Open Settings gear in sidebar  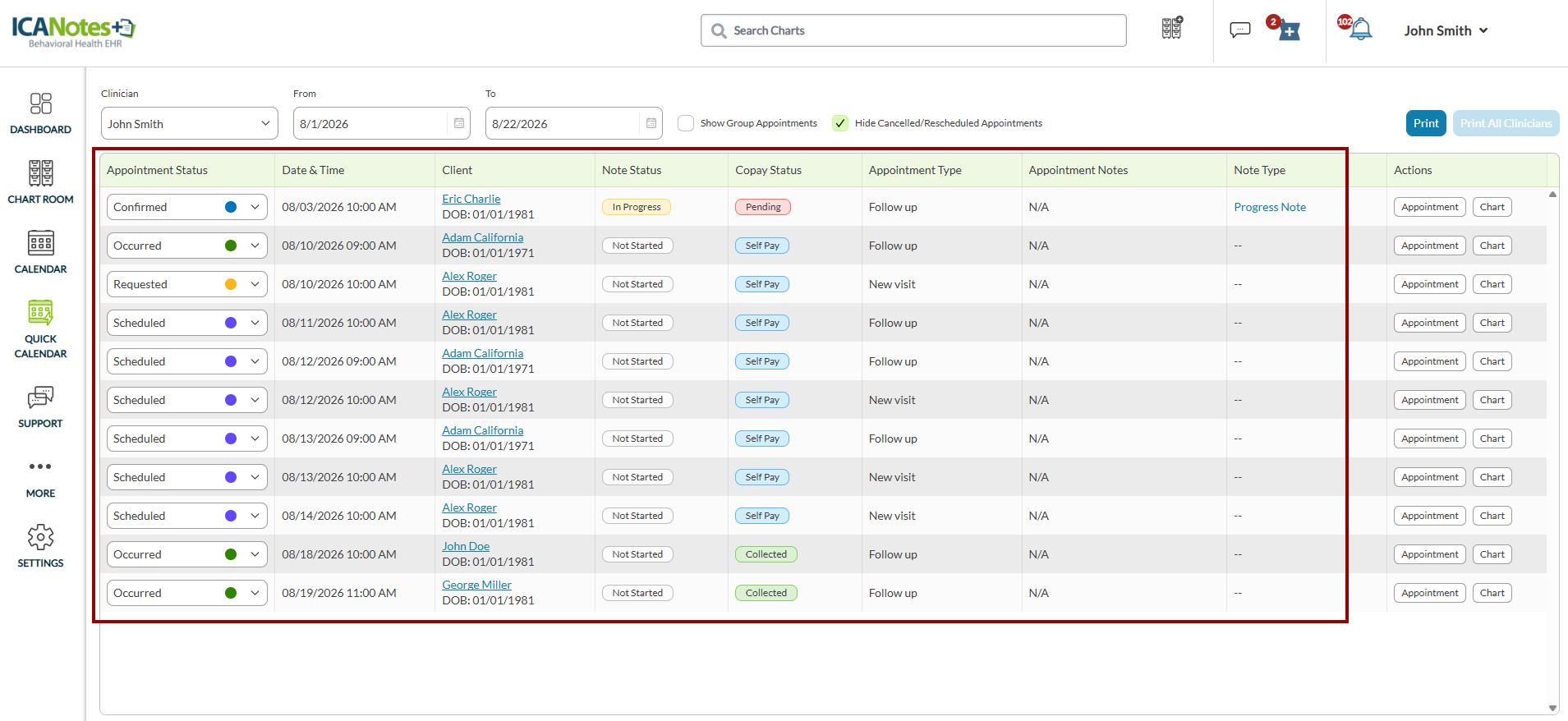click(40, 546)
